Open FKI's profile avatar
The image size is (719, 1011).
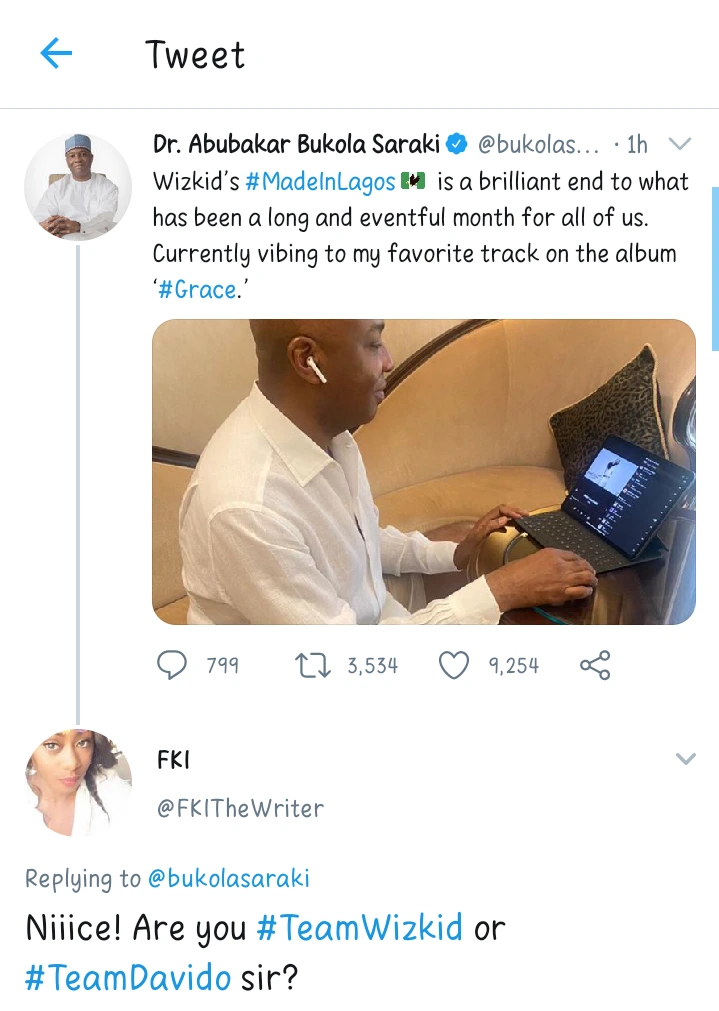click(77, 782)
